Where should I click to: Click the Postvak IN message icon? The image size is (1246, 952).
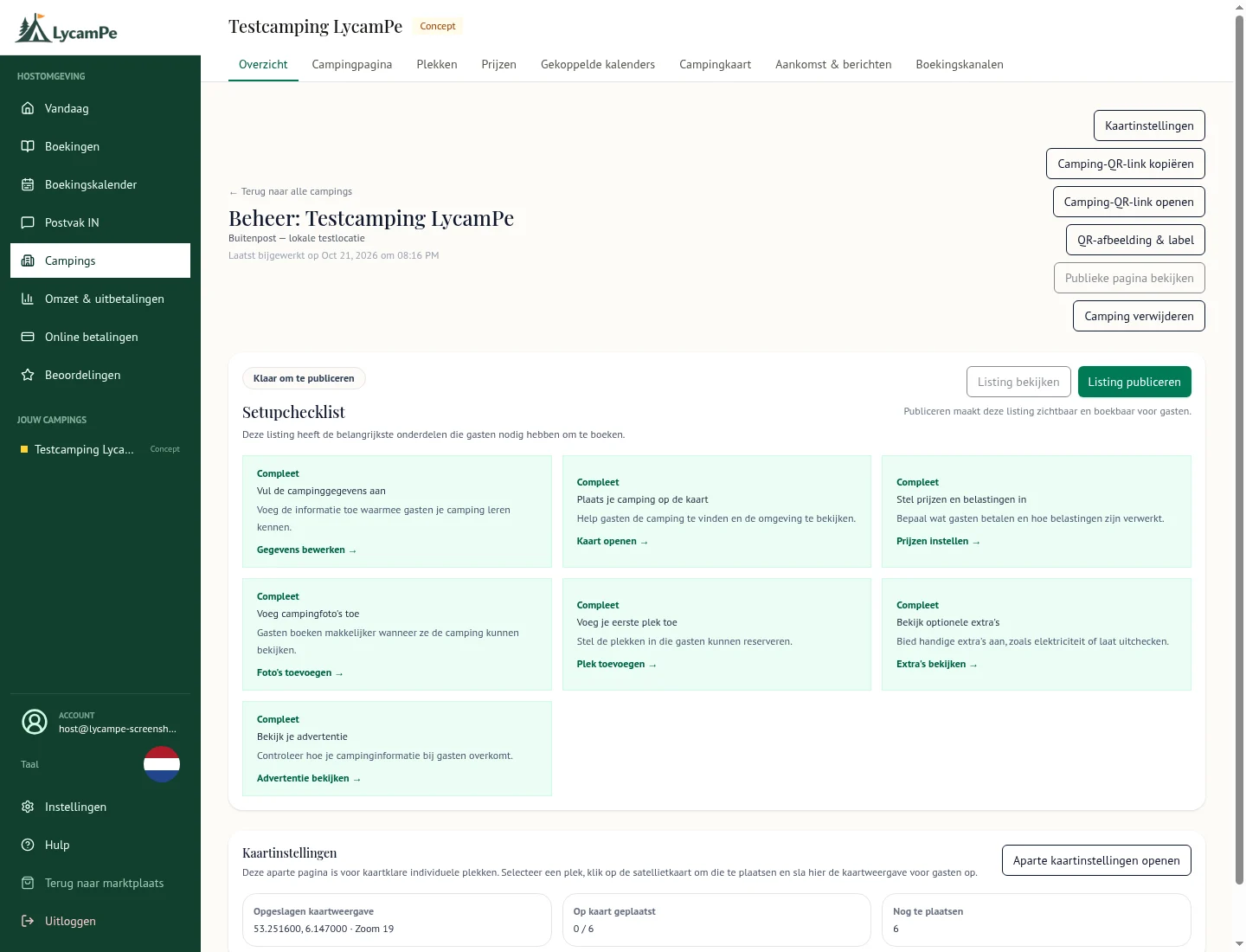pos(28,222)
